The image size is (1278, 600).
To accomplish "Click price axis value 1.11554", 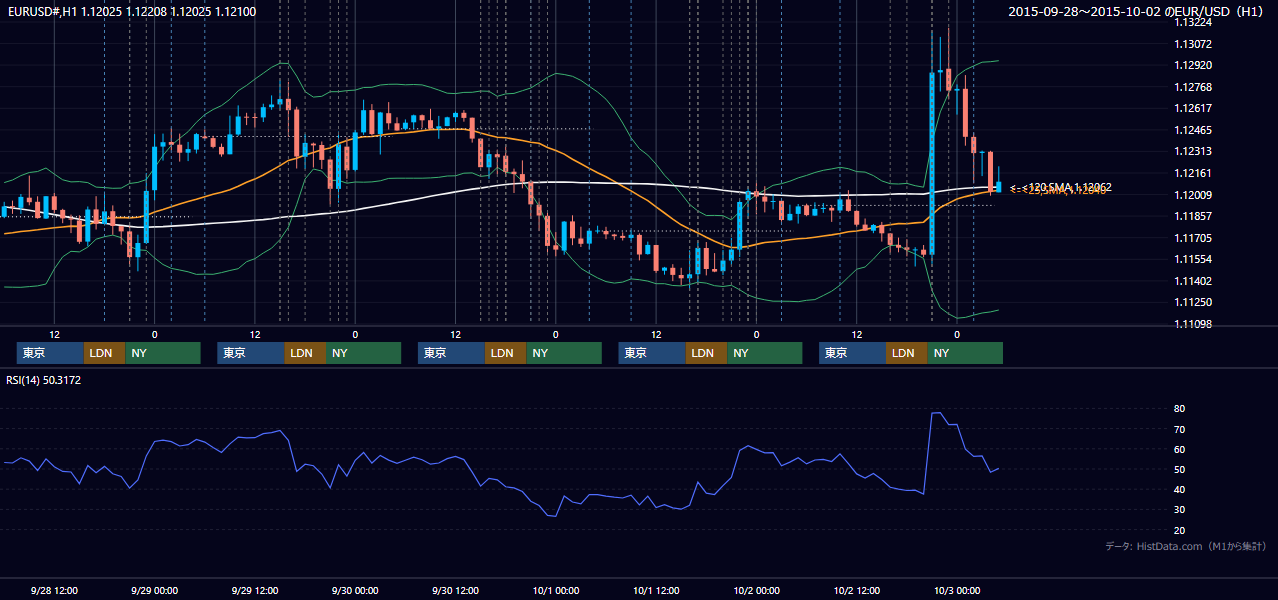I will [x=1193, y=259].
